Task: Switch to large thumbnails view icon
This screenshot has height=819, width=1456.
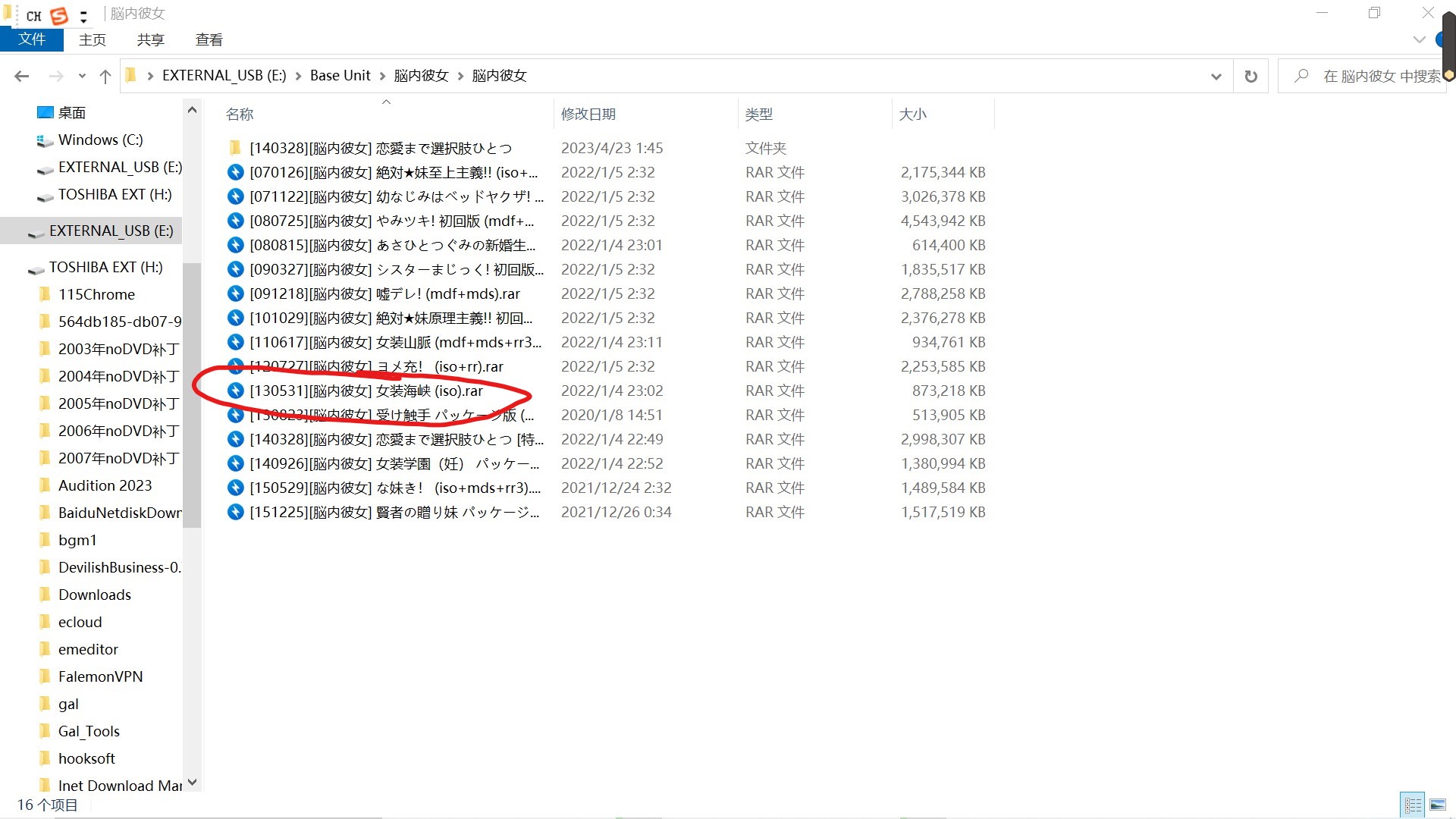Action: (1438, 805)
